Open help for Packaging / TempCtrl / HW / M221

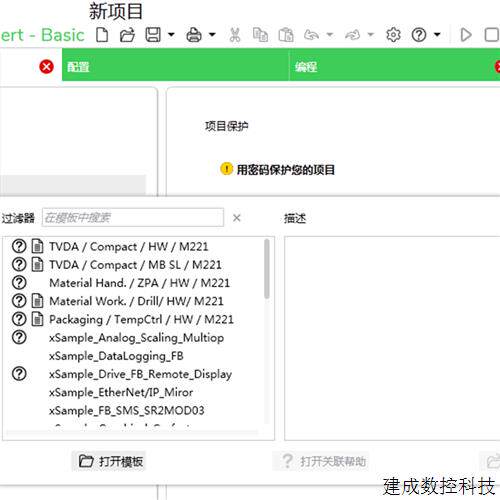19,319
